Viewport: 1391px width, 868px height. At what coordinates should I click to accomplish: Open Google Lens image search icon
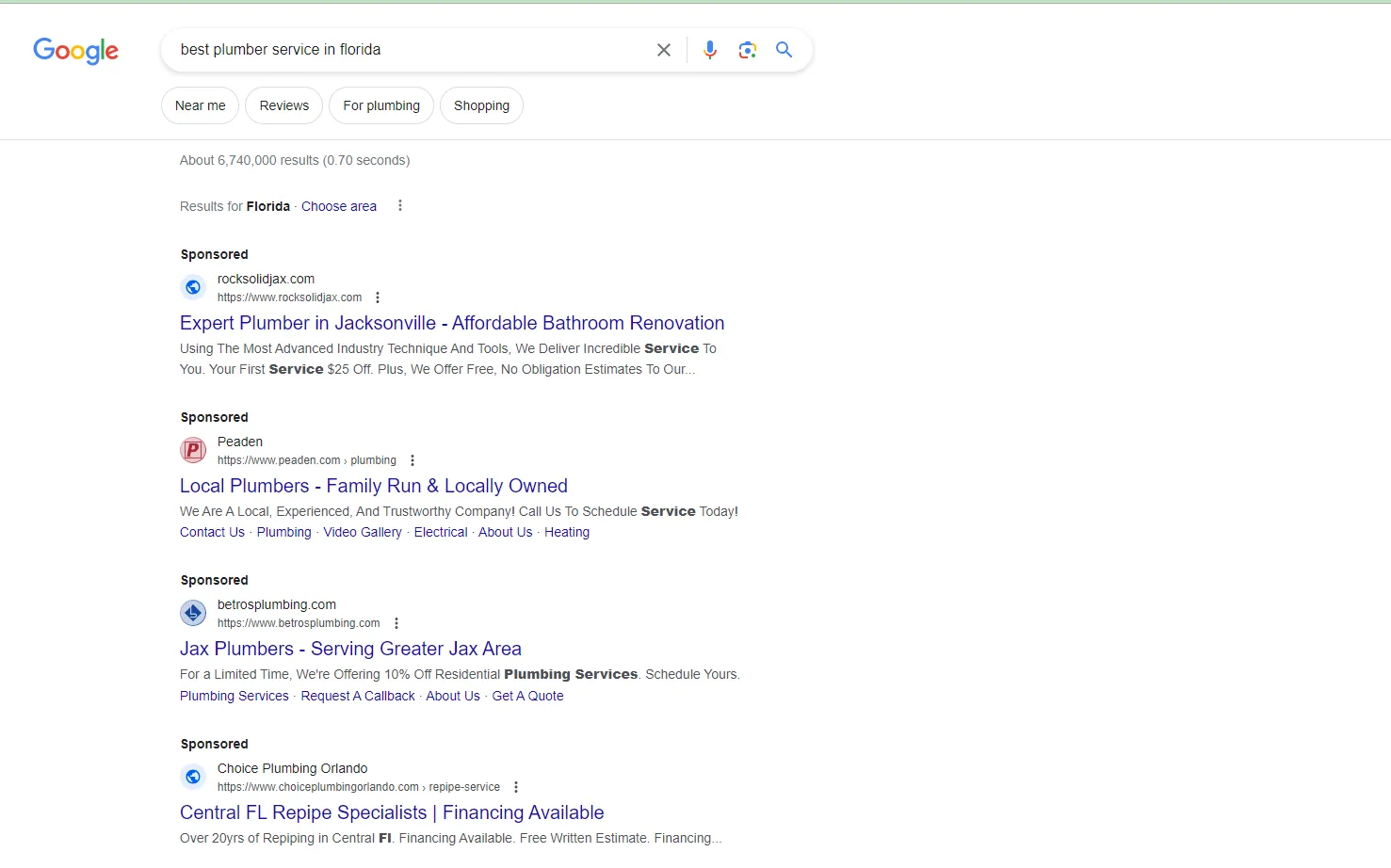pyautogui.click(x=748, y=50)
